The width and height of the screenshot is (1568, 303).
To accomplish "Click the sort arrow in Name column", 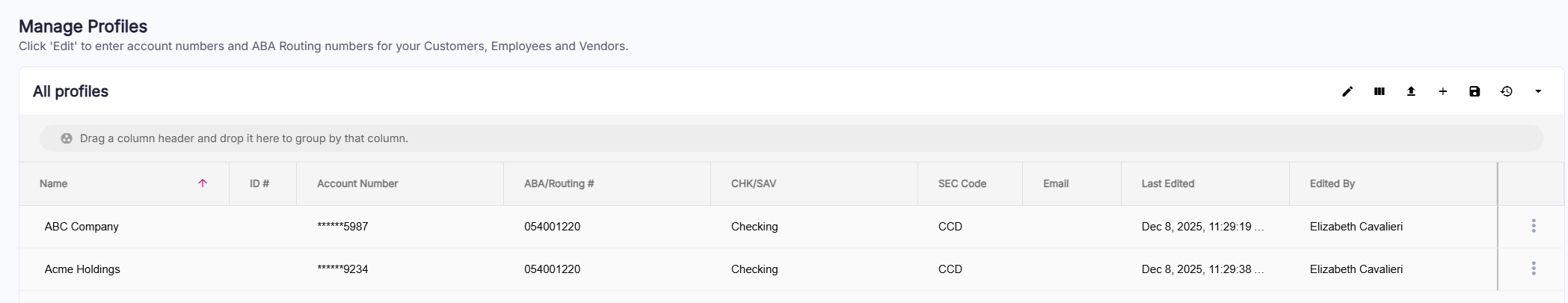I will [202, 183].
